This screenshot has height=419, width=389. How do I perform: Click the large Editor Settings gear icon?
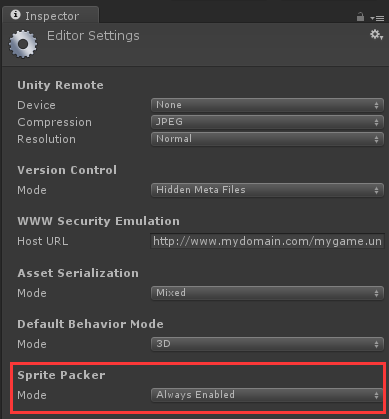coord(23,44)
